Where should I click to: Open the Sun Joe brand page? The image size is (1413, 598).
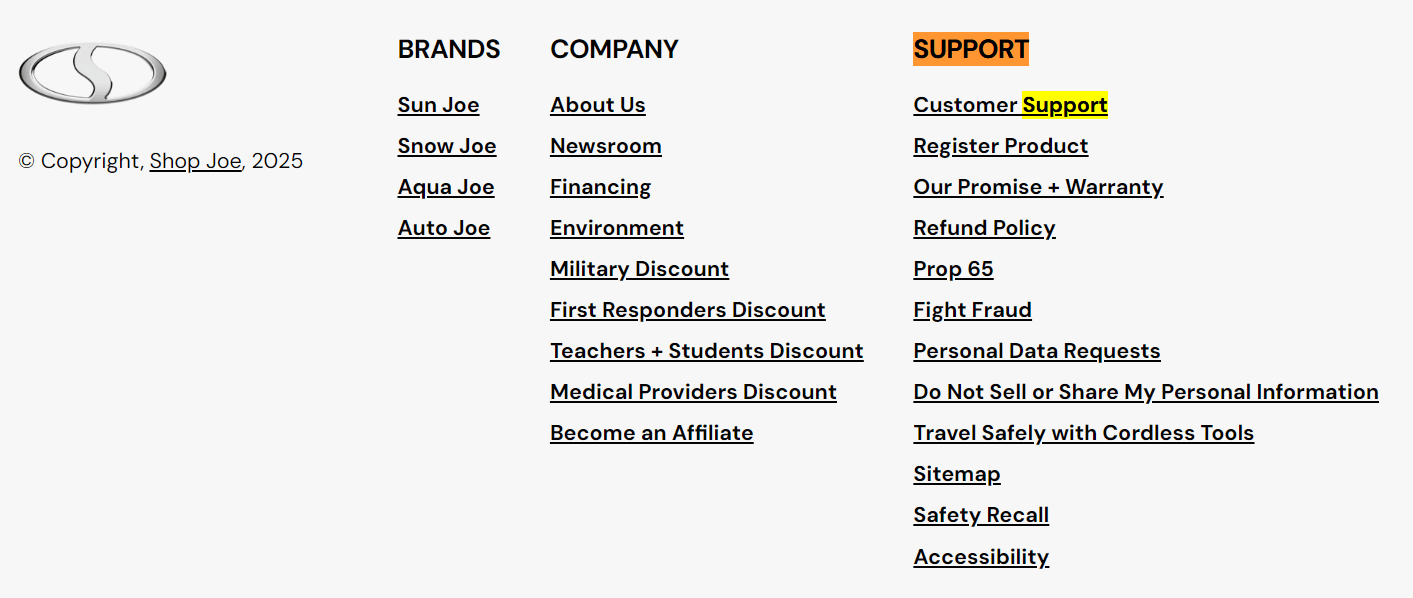(438, 104)
